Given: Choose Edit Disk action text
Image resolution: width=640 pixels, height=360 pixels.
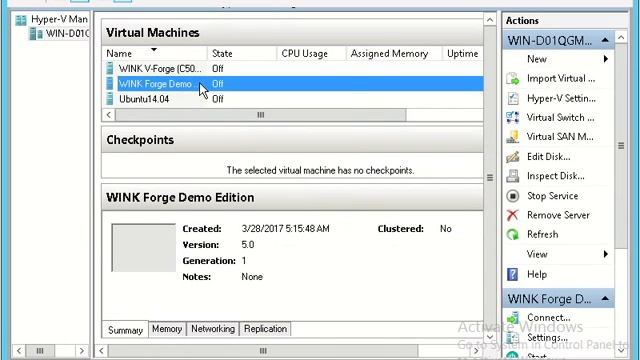Looking at the screenshot, I should tap(549, 157).
